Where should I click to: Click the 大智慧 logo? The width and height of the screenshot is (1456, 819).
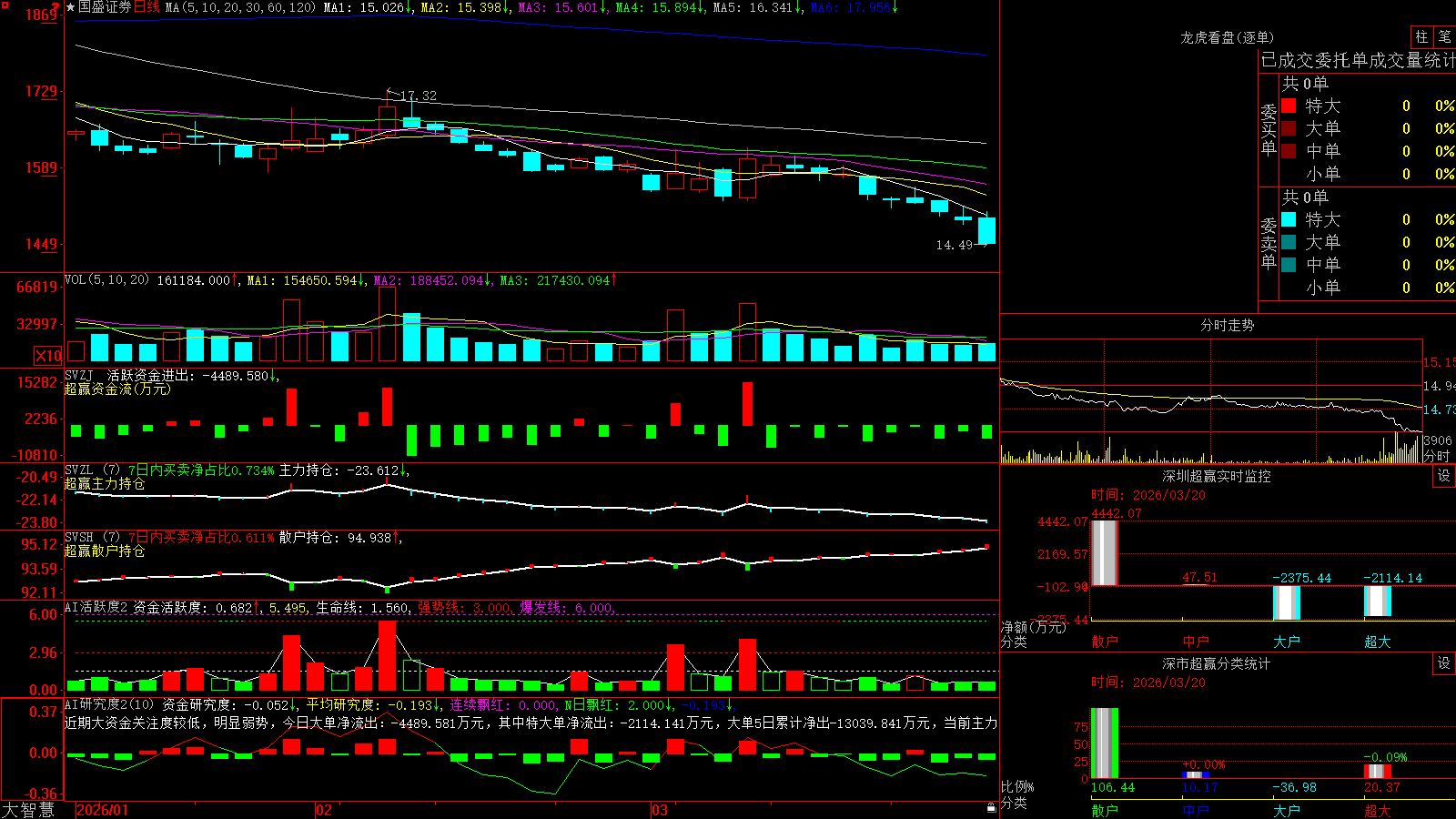click(28, 810)
